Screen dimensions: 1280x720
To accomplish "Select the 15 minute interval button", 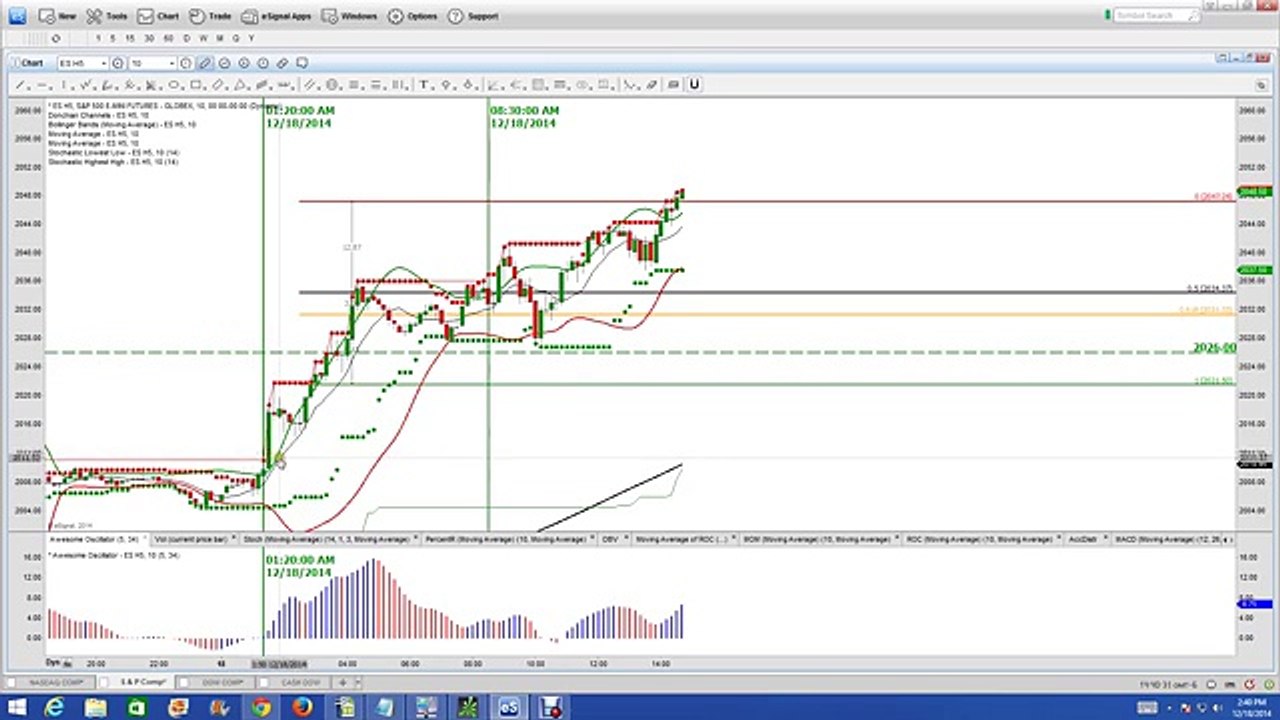I will (x=129, y=38).
